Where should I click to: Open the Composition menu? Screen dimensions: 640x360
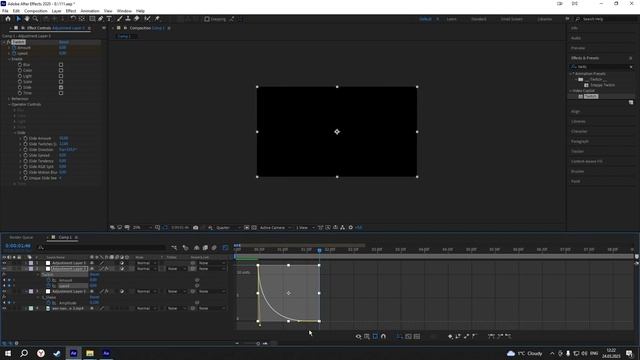36,11
